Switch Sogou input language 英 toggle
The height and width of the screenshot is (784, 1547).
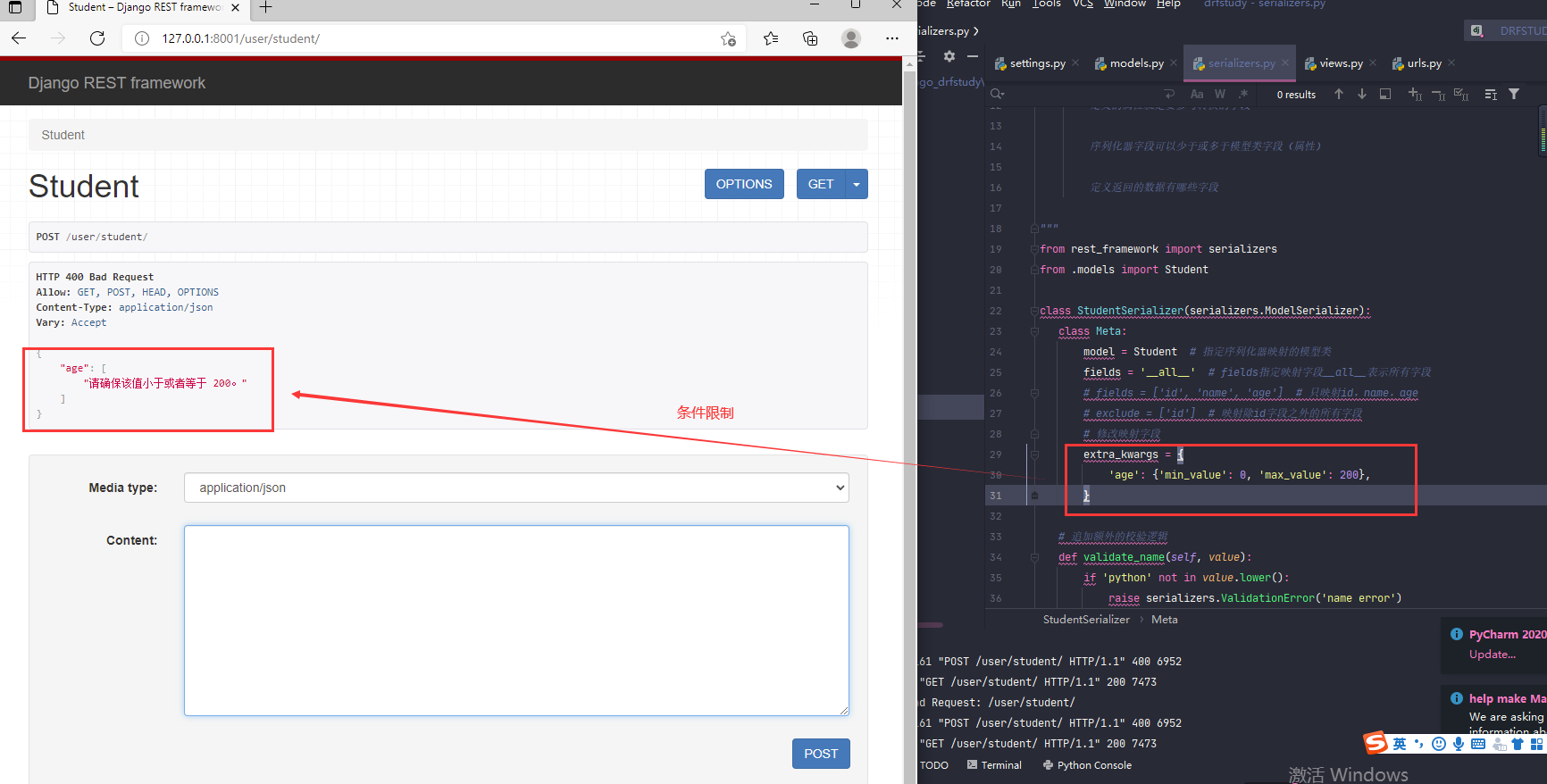[x=1399, y=744]
